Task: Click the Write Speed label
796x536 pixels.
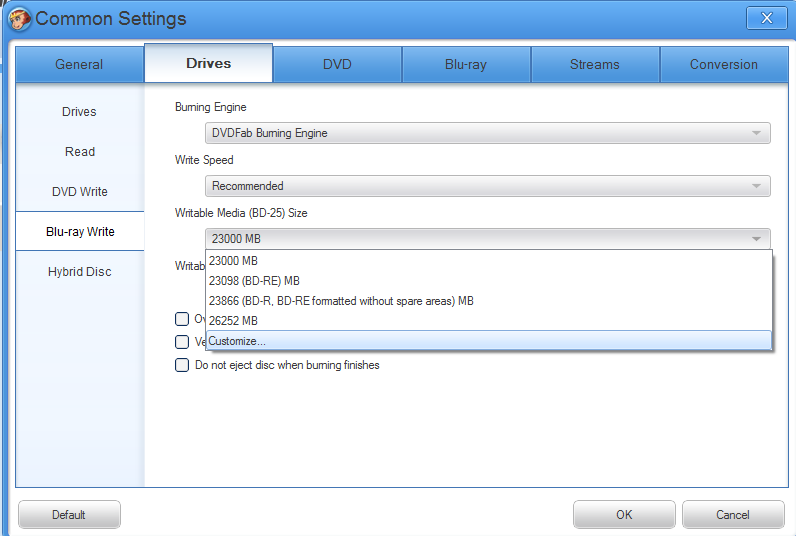Action: point(204,160)
